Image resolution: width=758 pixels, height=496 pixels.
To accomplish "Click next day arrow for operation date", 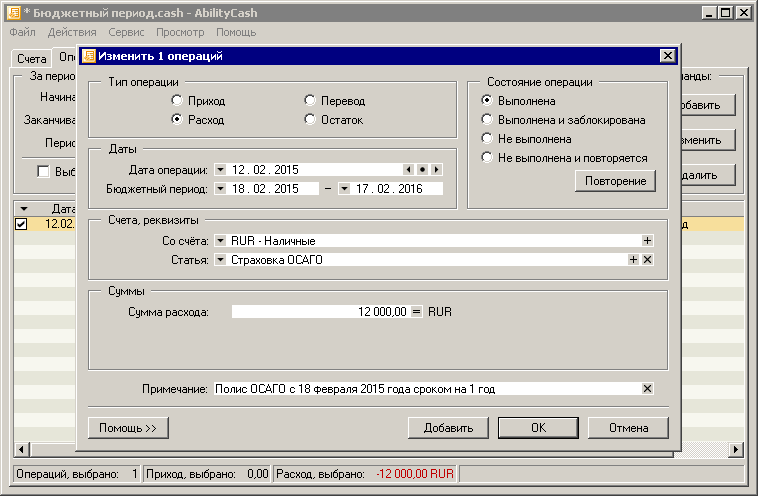I will (x=436, y=170).
